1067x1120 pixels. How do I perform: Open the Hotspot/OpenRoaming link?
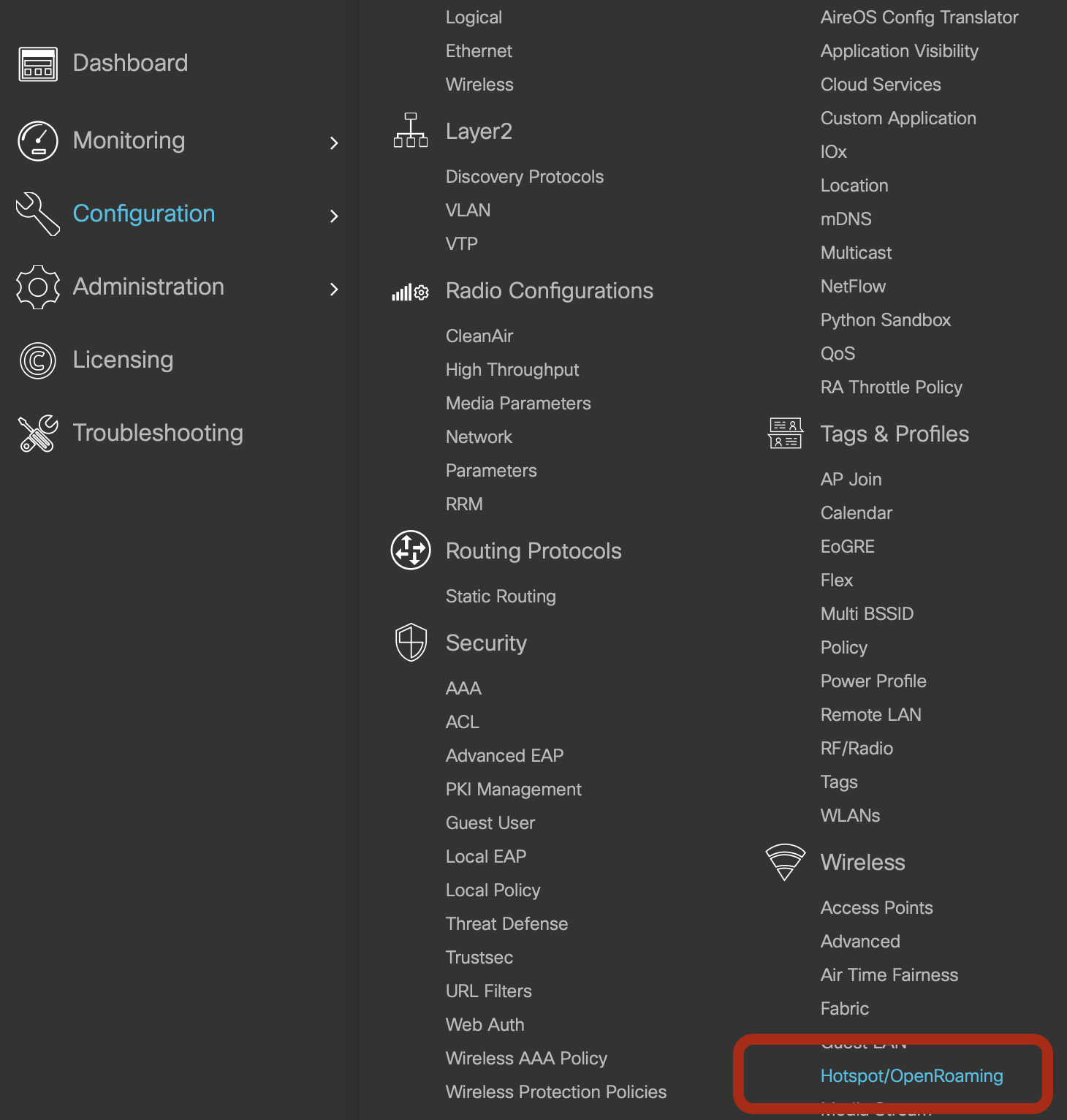[x=911, y=1075]
